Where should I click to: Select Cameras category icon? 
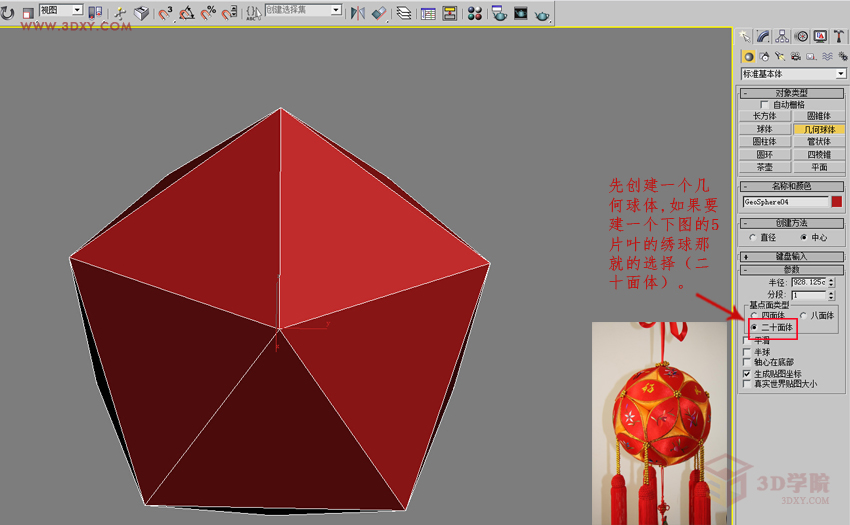coord(796,56)
